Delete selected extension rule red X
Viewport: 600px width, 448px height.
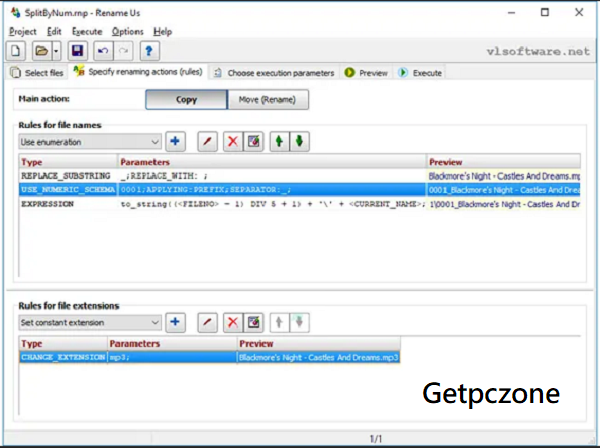coord(233,322)
